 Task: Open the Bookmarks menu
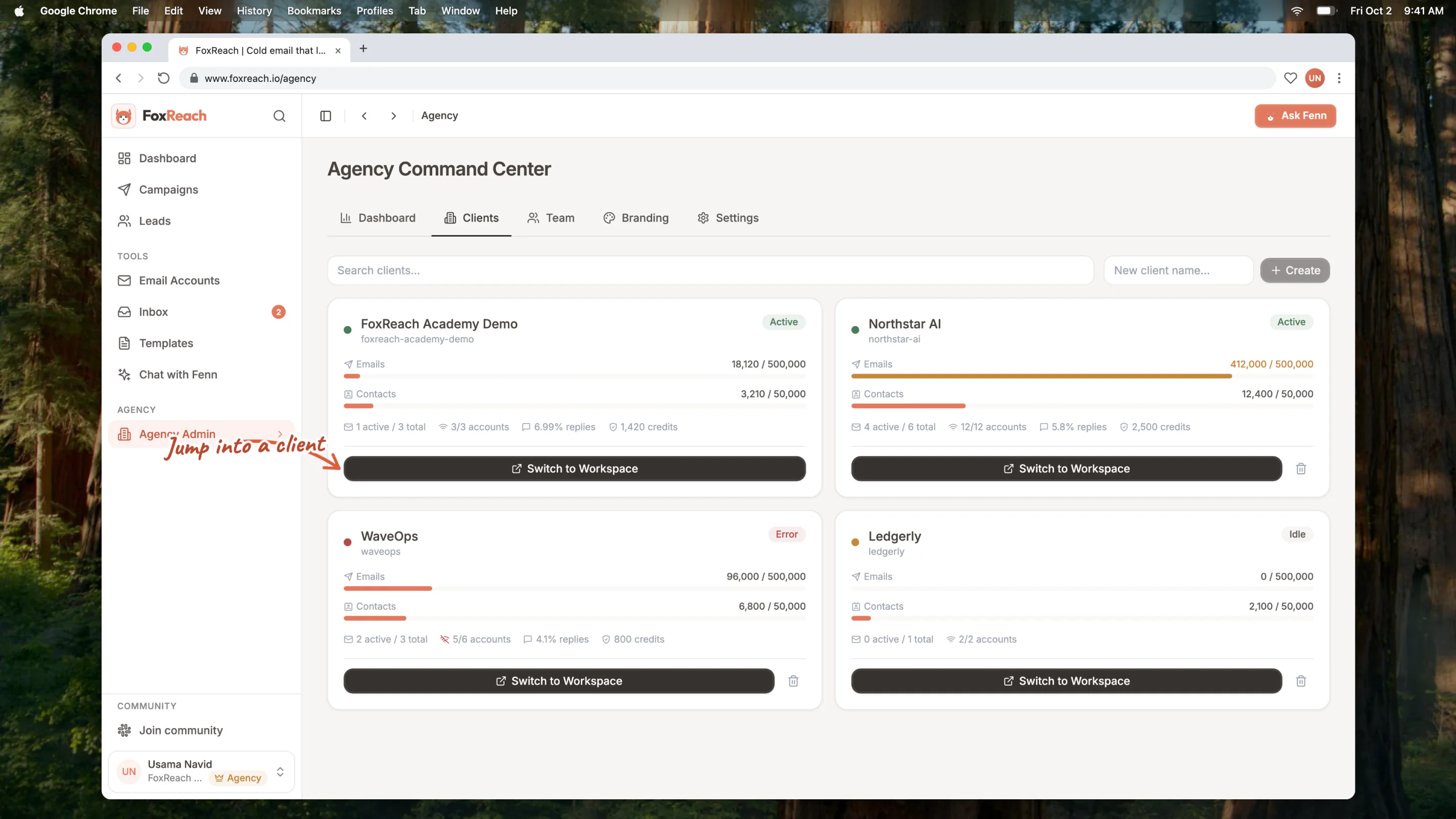[314, 11]
